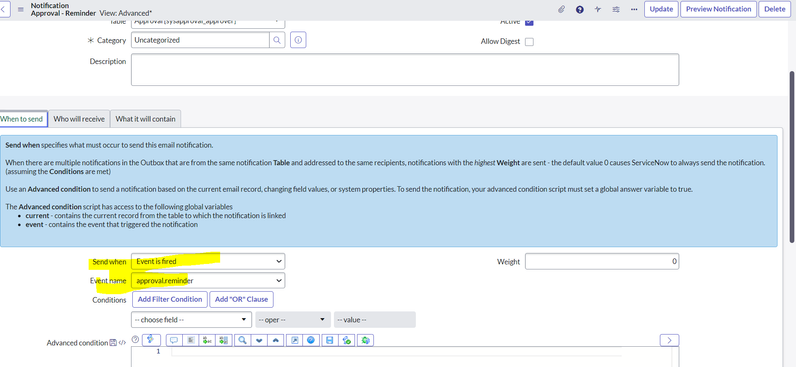Click the "Approval - Reminder" record title

point(63,13)
